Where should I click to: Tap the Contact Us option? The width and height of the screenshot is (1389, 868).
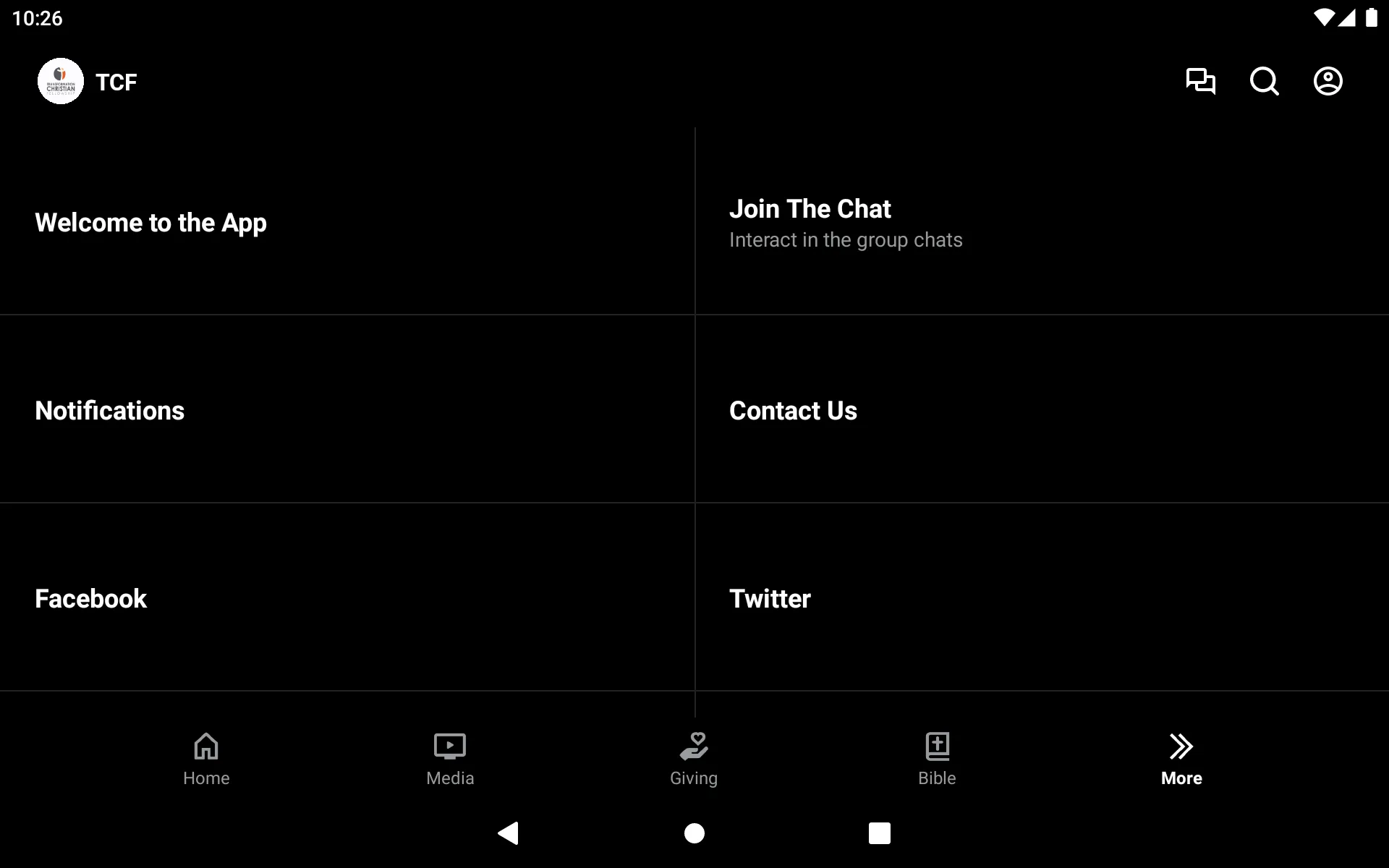point(793,410)
